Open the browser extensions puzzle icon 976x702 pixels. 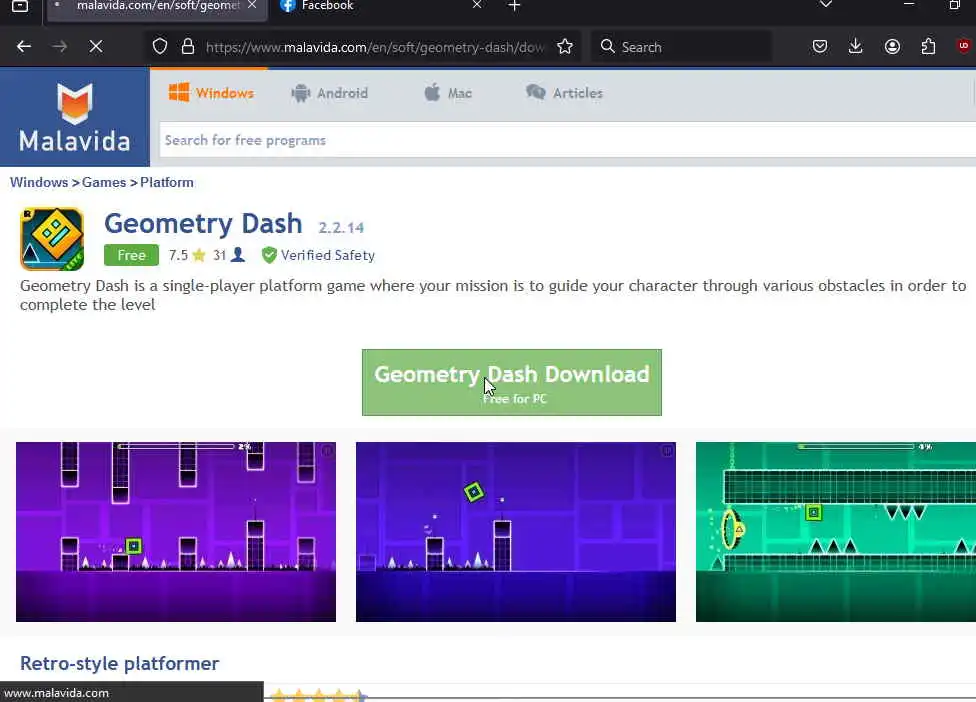[x=928, y=47]
